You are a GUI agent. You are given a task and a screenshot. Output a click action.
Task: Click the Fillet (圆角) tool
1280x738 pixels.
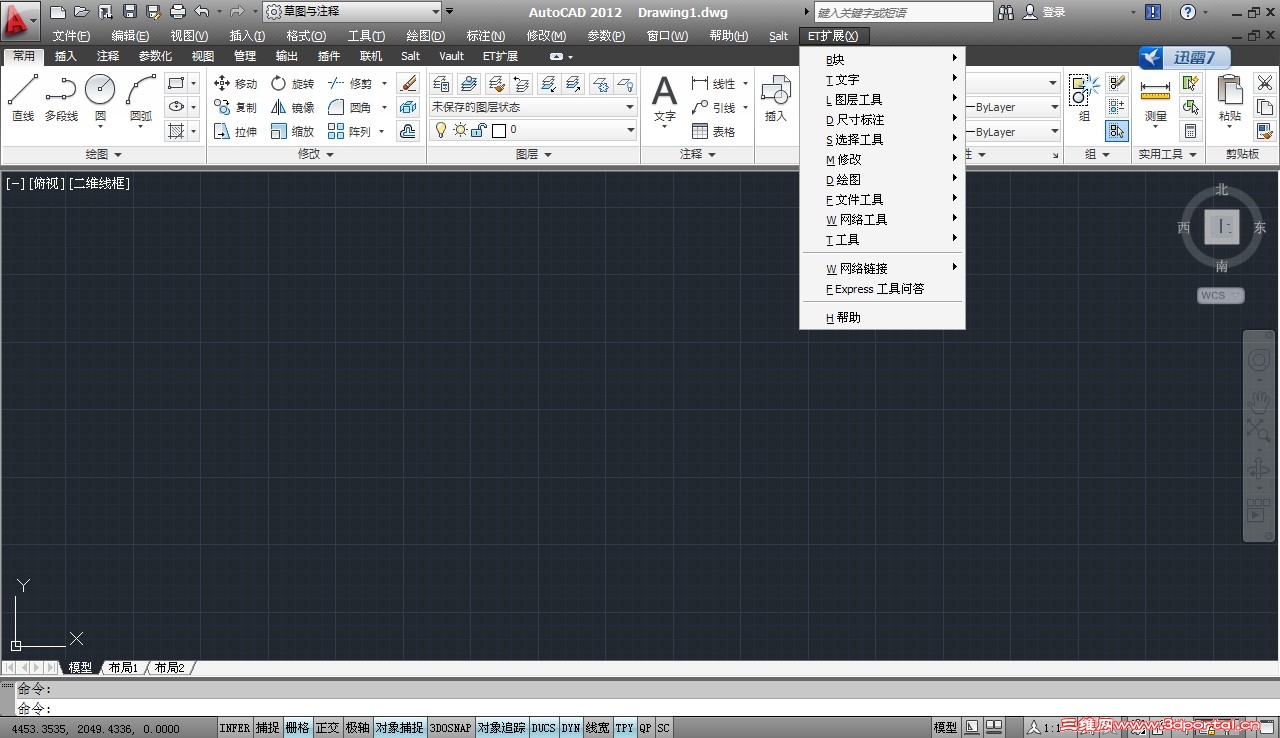[x=350, y=108]
